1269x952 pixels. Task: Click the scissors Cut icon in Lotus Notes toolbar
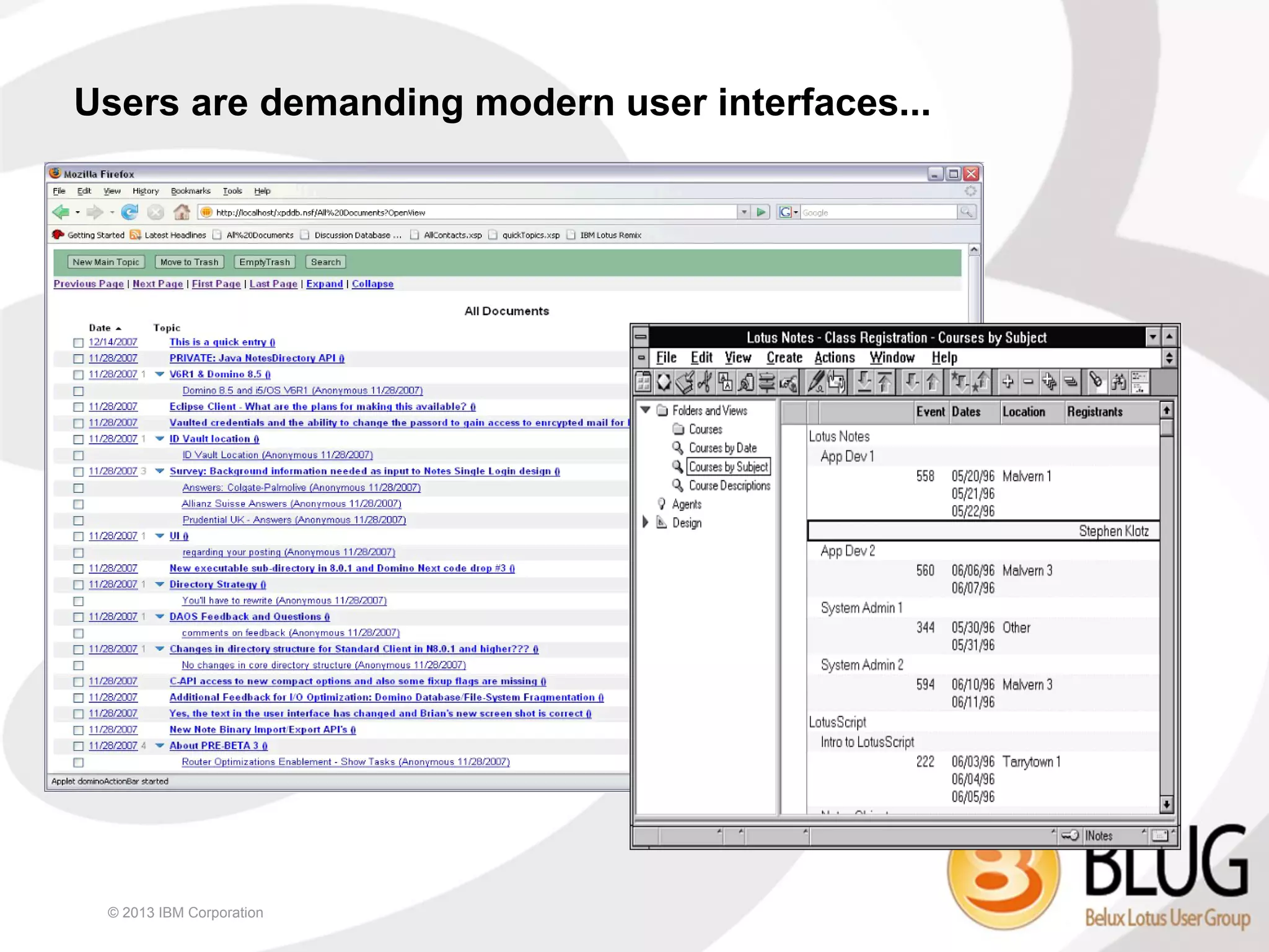tap(705, 382)
